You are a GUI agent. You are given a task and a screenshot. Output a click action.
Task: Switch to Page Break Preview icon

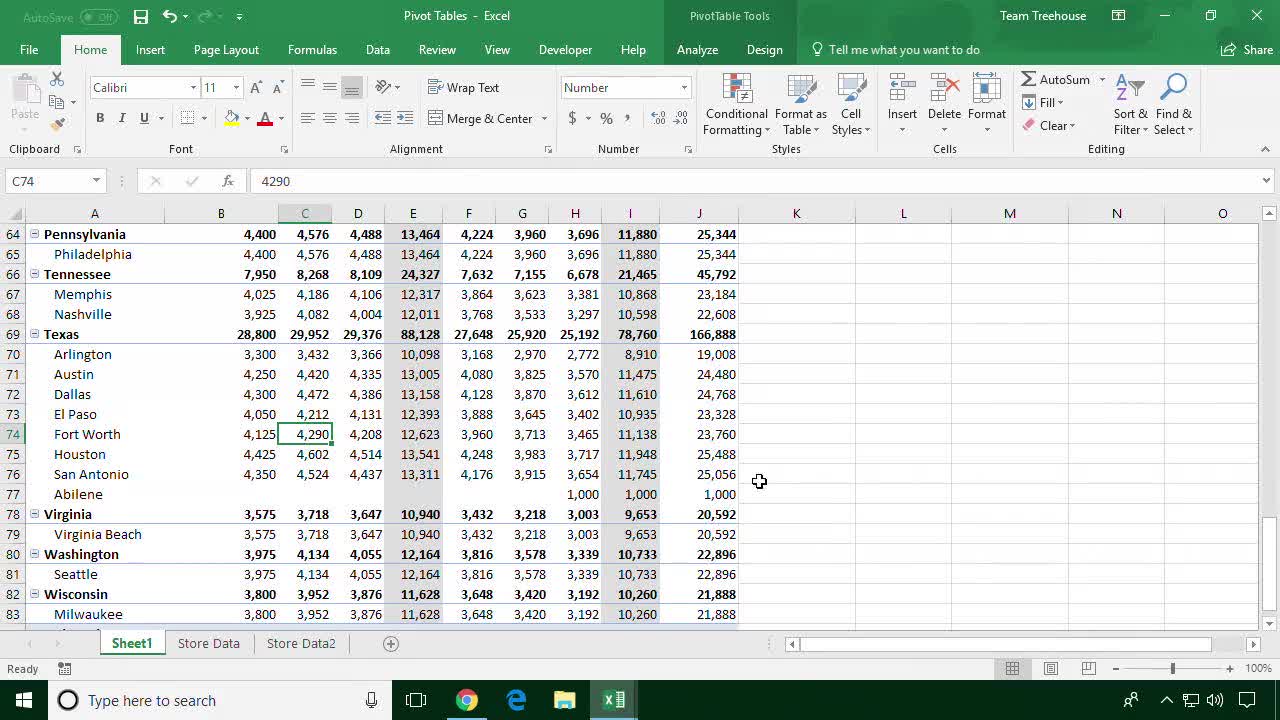coord(1089,668)
